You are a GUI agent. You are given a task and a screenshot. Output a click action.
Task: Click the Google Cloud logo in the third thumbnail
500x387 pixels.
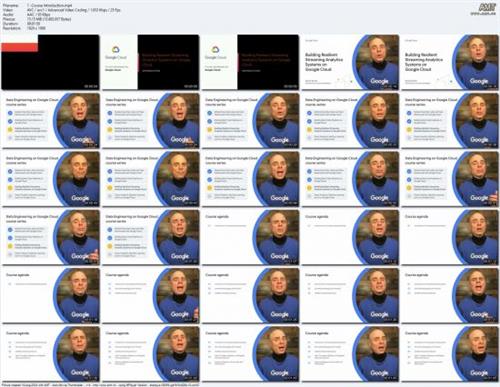[x=215, y=52]
